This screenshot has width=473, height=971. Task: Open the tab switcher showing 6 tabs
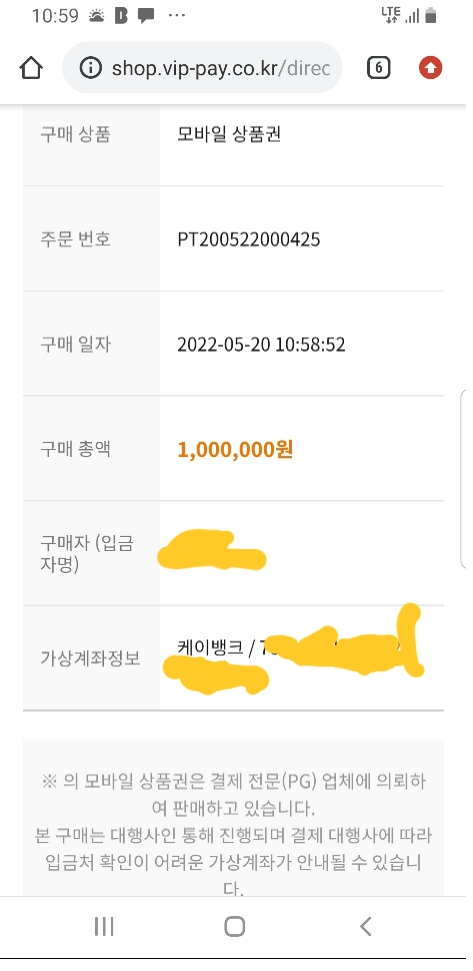pos(378,67)
